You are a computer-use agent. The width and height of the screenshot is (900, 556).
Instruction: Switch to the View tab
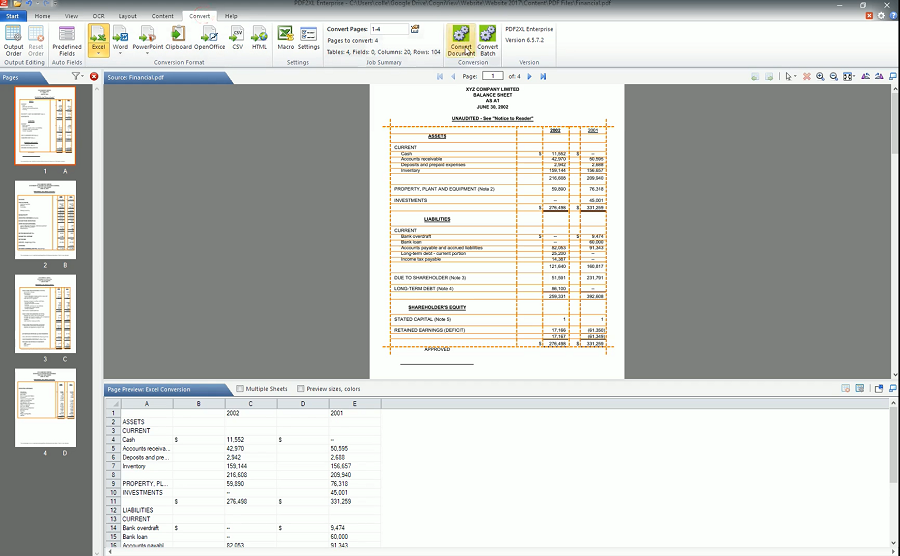[71, 16]
